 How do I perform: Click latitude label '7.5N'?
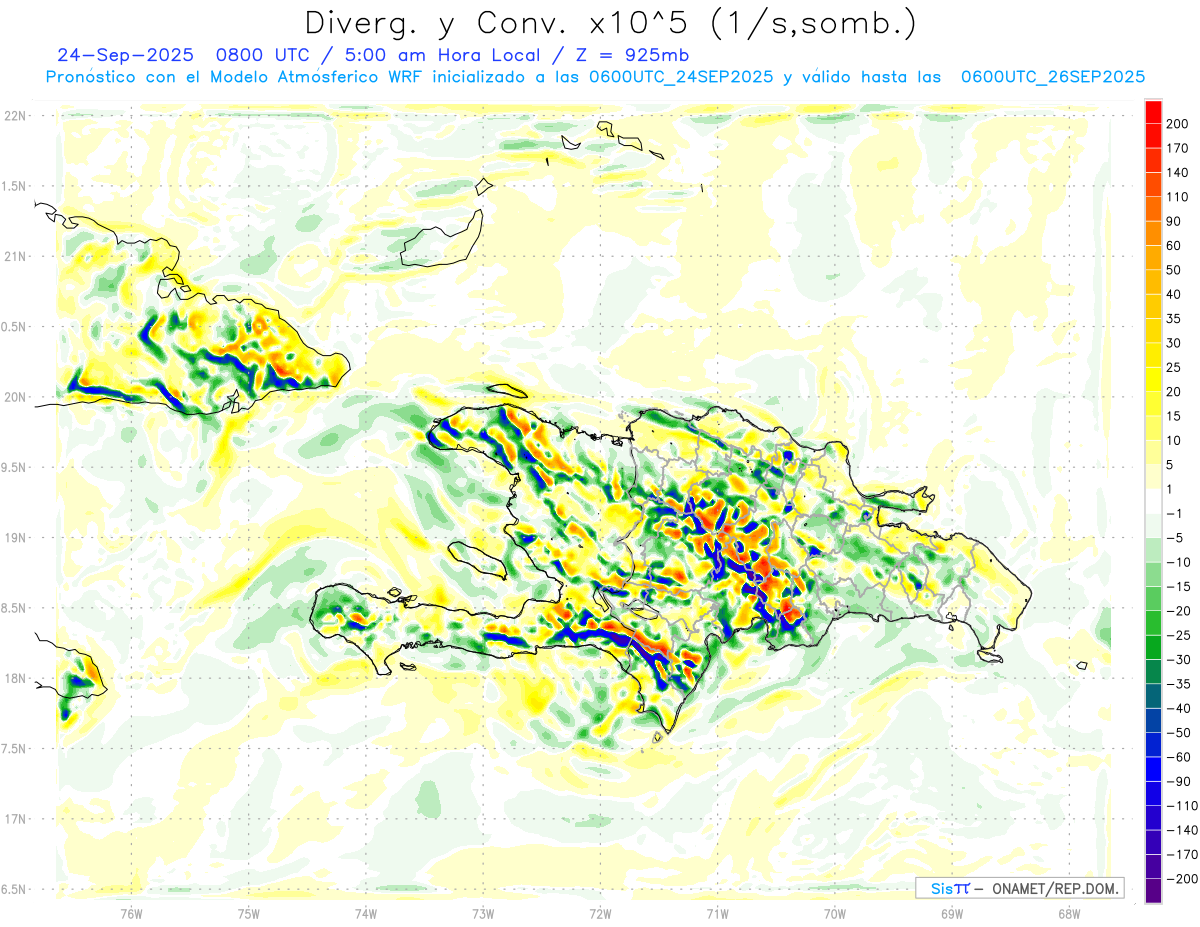[13, 749]
